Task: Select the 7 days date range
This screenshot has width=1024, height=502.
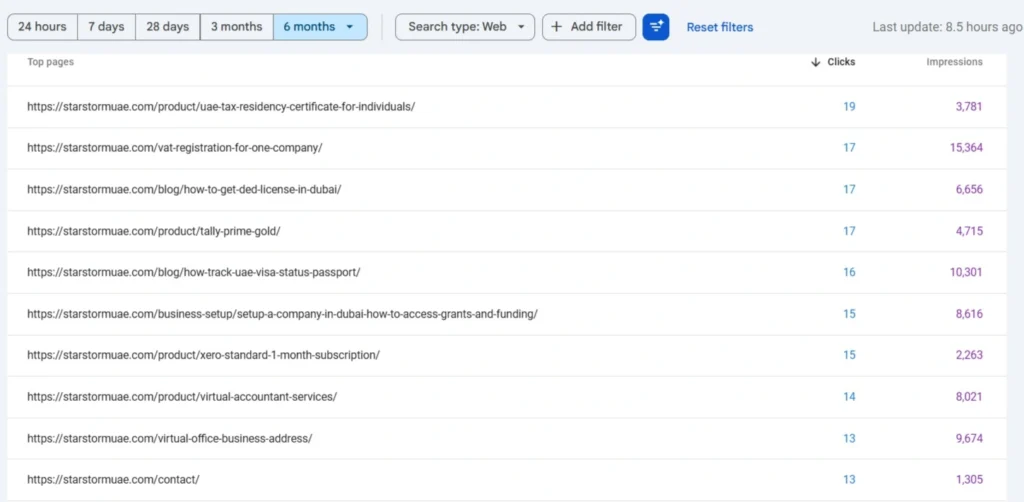Action: click(x=105, y=27)
